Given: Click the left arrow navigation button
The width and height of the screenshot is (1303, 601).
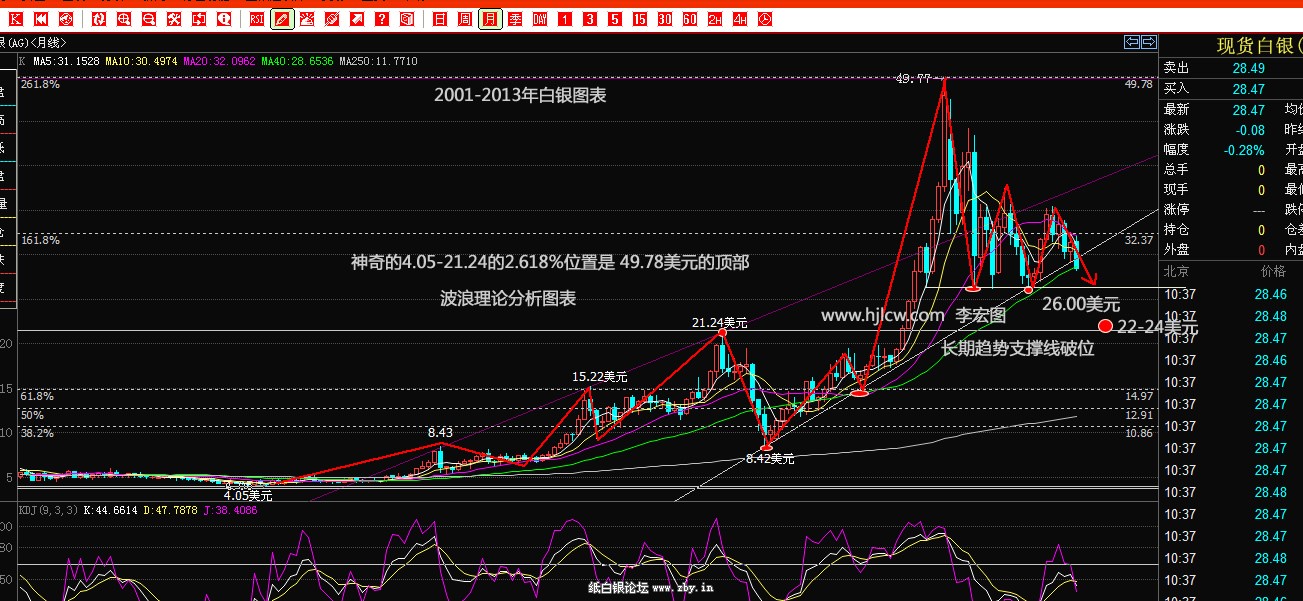Looking at the screenshot, I should pyautogui.click(x=1132, y=42).
